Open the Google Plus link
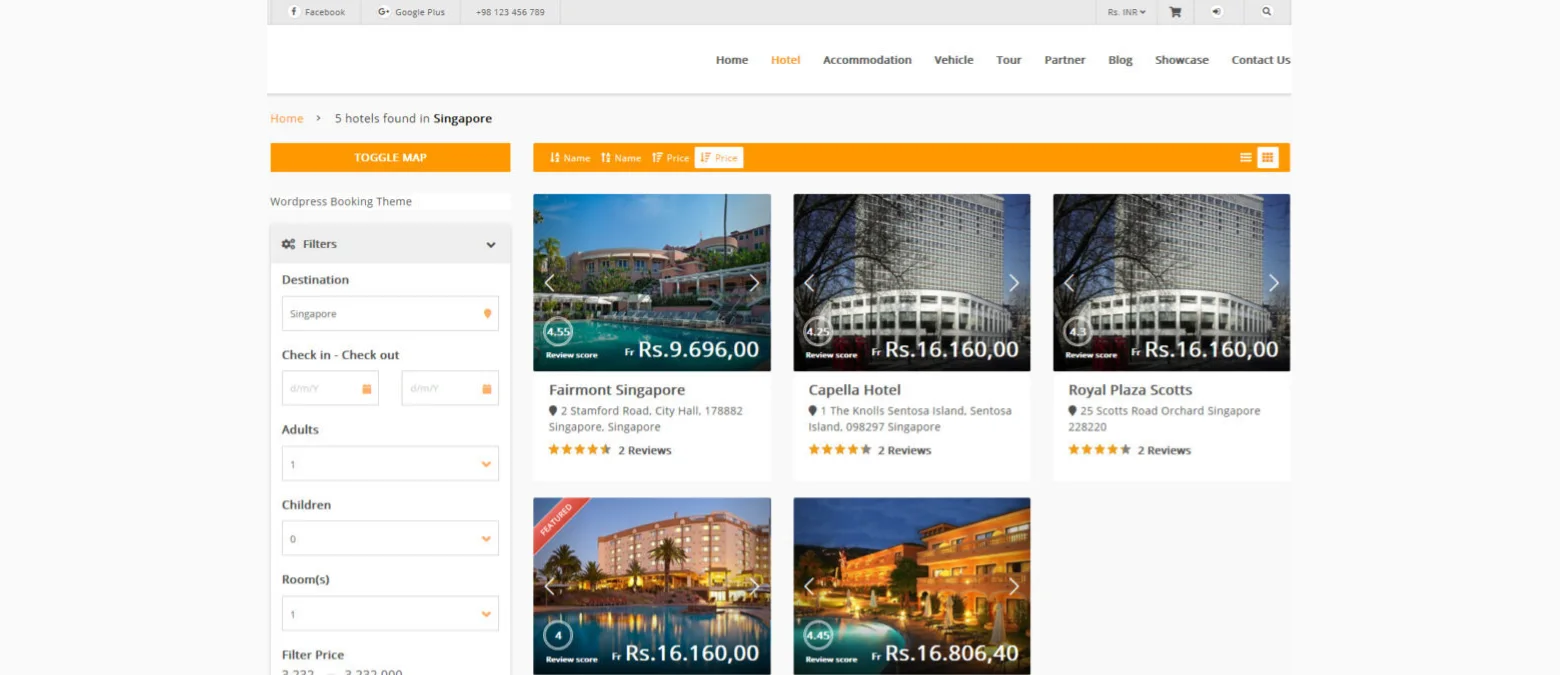This screenshot has width=1560, height=675. pos(411,12)
